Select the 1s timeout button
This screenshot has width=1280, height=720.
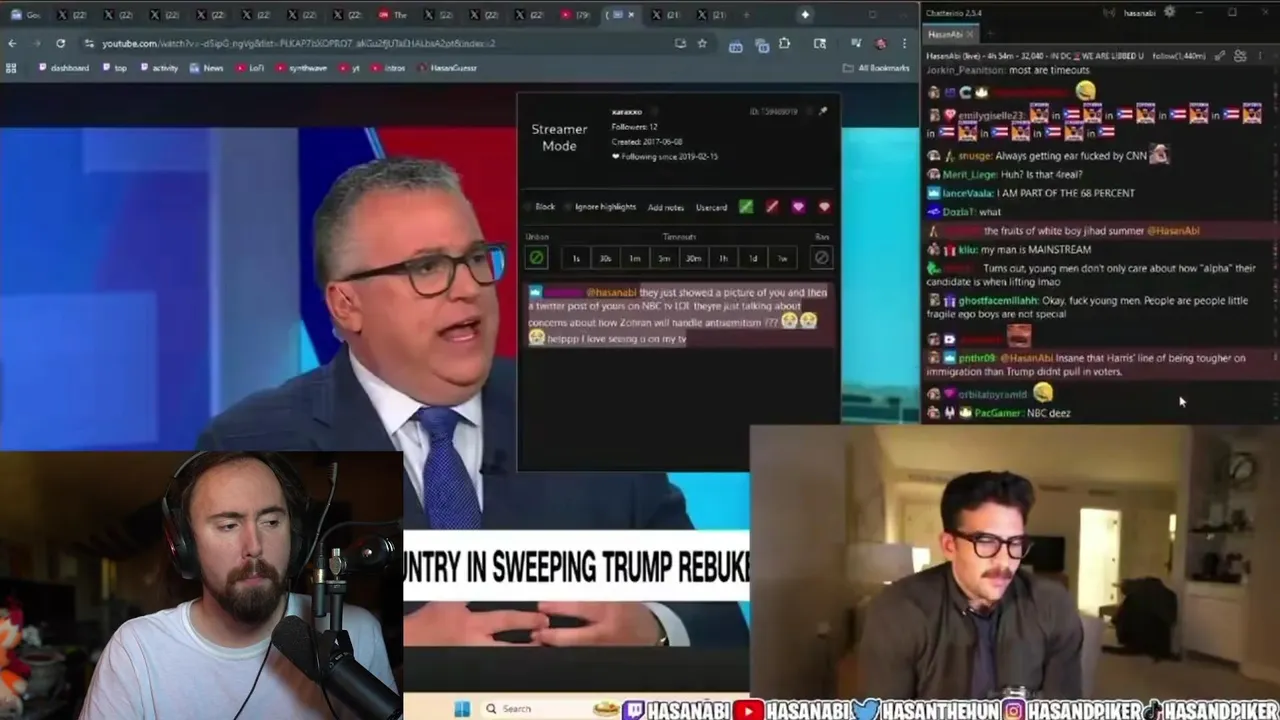pos(576,258)
